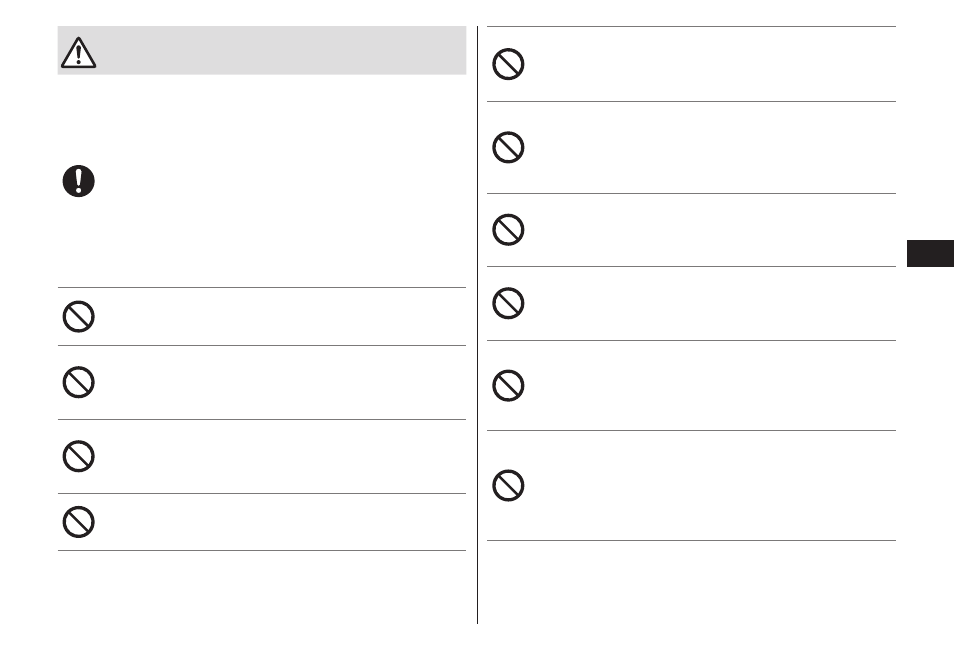The width and height of the screenshot is (954, 671).
Task: Click the bottom prohibition icon in right column
Action: [x=508, y=485]
